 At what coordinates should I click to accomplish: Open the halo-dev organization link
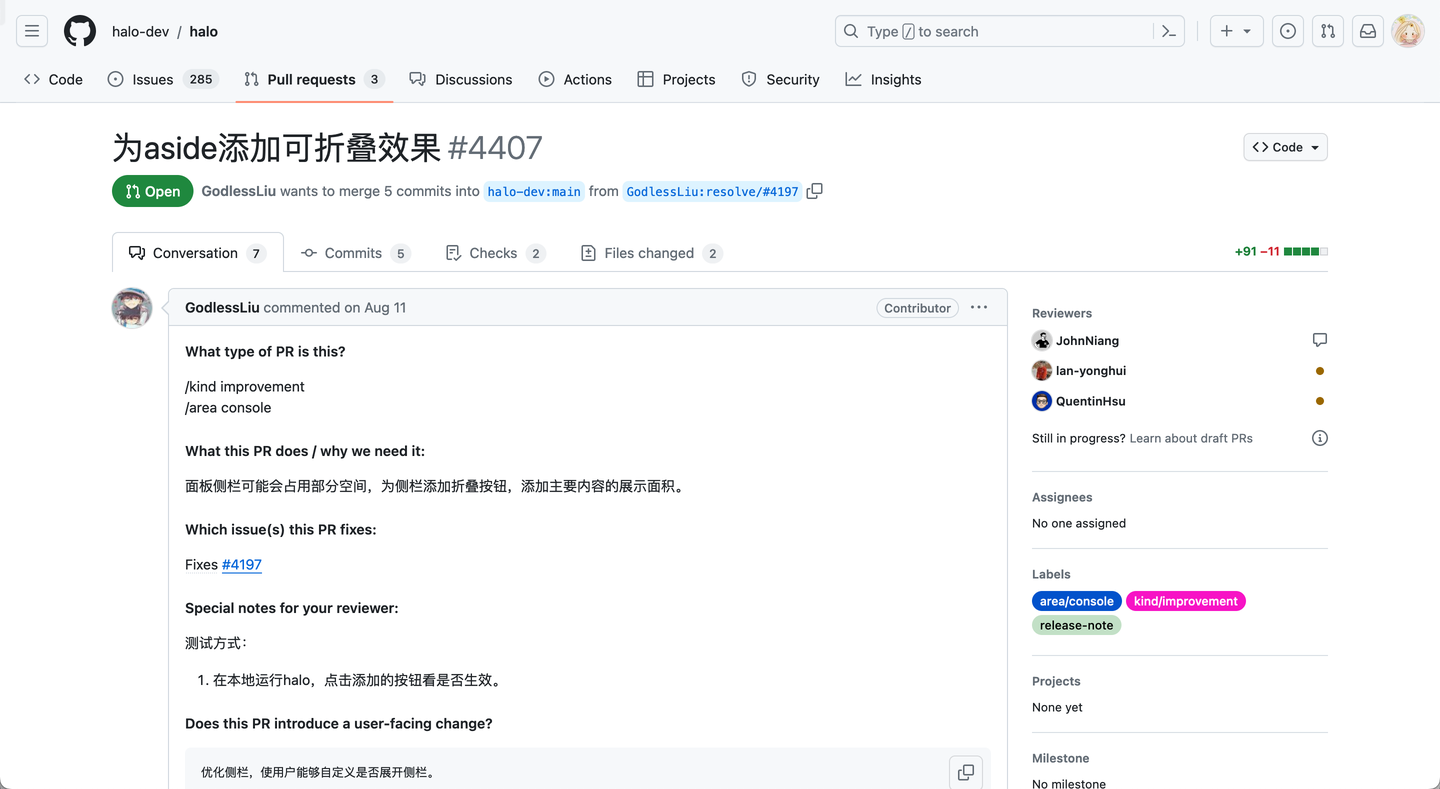(140, 31)
